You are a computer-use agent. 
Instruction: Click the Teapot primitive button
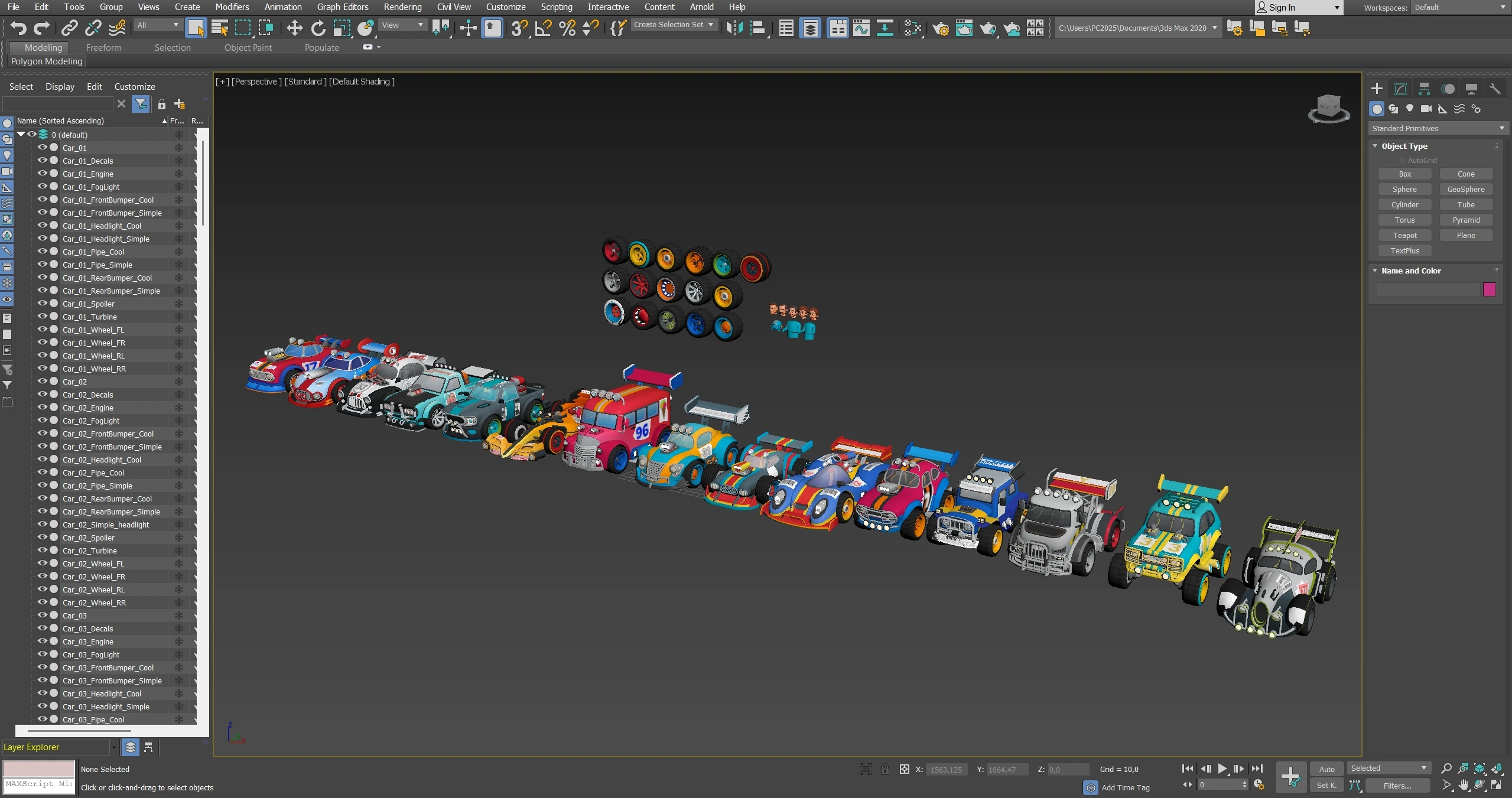[x=1404, y=235]
